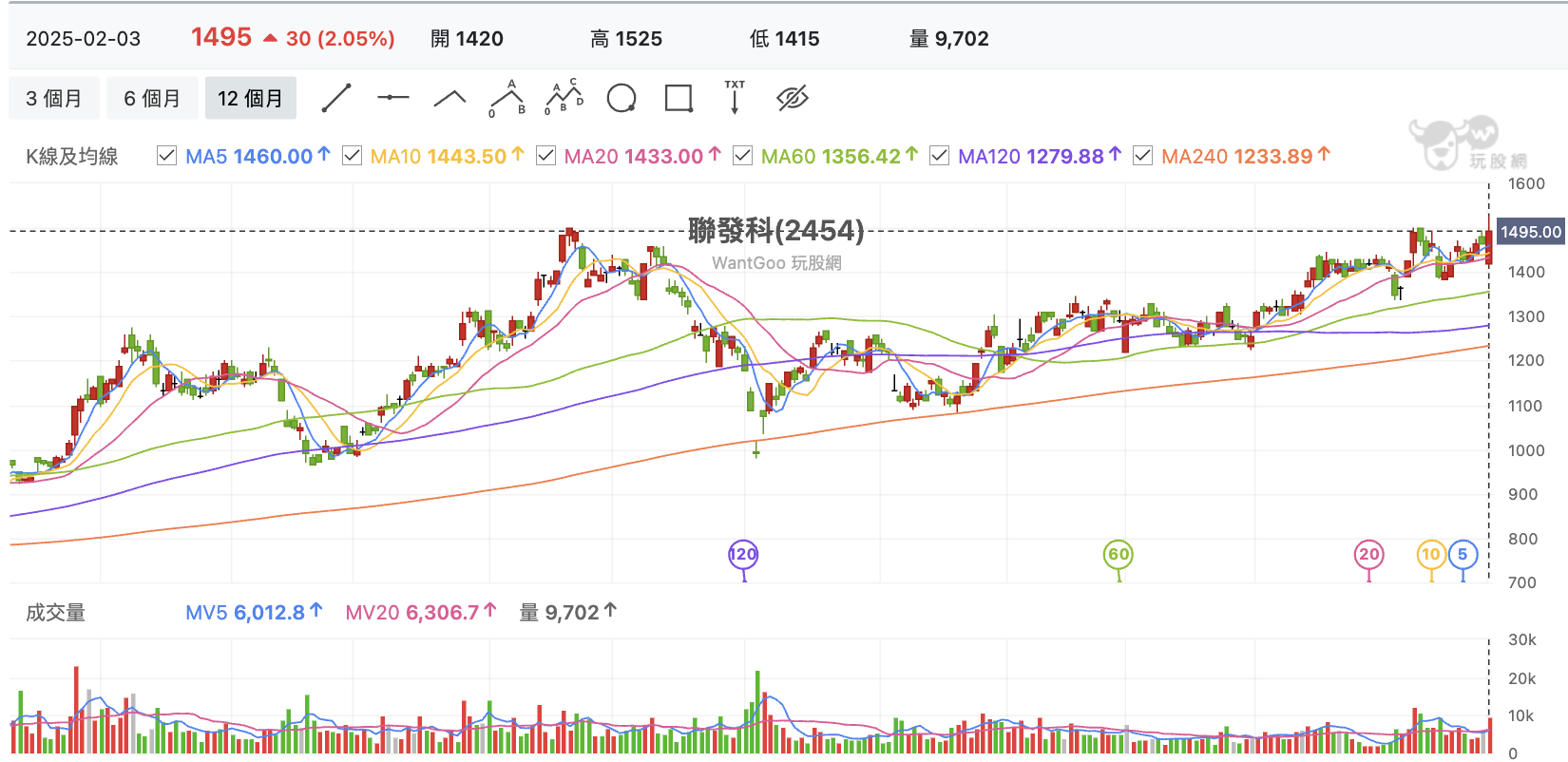Click the low price 低 1415
Viewport: 1568px width, 762px height.
pos(784,39)
